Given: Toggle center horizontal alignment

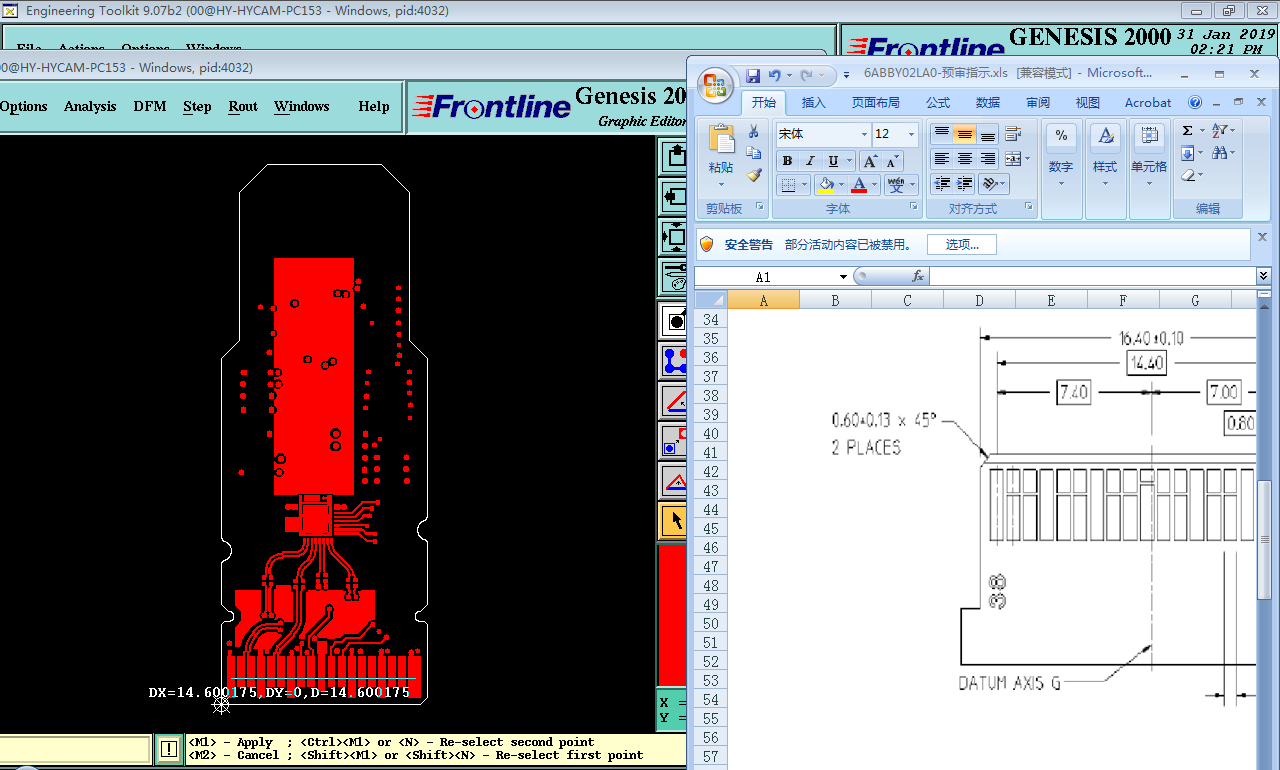Looking at the screenshot, I should (964, 159).
